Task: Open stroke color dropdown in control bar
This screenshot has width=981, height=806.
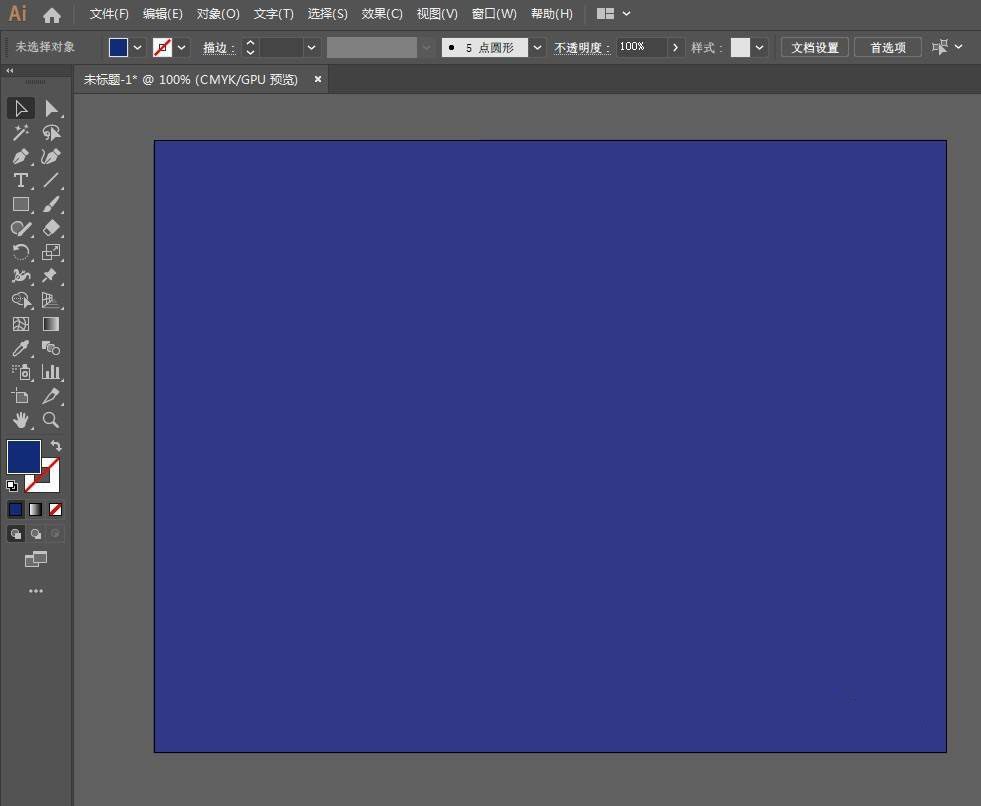Action: click(x=181, y=48)
